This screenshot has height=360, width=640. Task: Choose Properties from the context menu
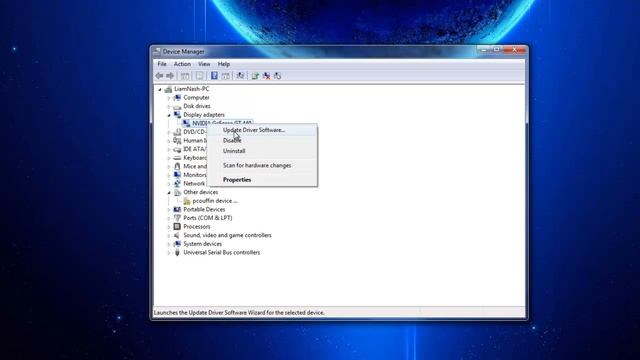point(262,180)
